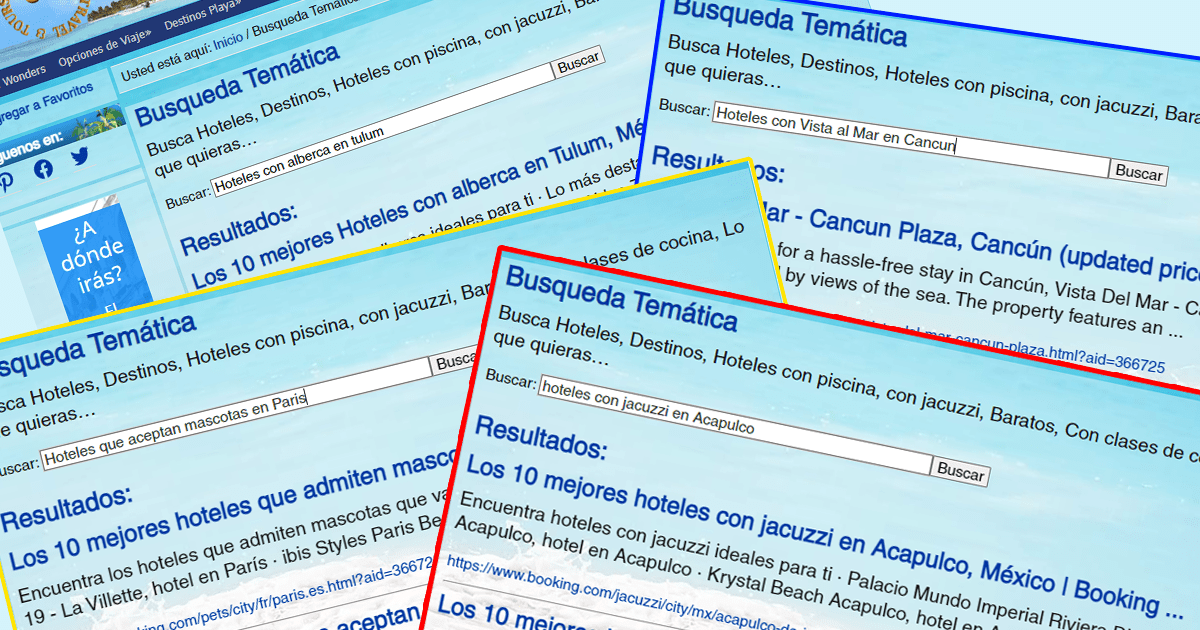This screenshot has width=1200, height=630.
Task: Open 'hoteles con jacuzzi en Acapulco, México' result
Action: (x=825, y=537)
